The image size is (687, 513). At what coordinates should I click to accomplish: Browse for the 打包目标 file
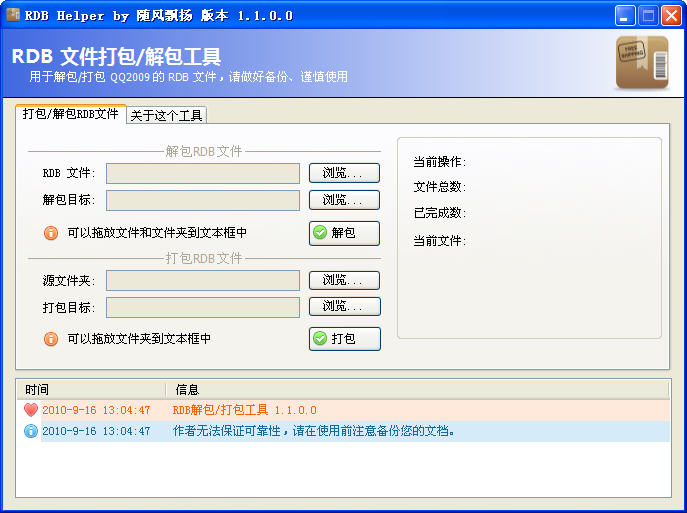[344, 306]
